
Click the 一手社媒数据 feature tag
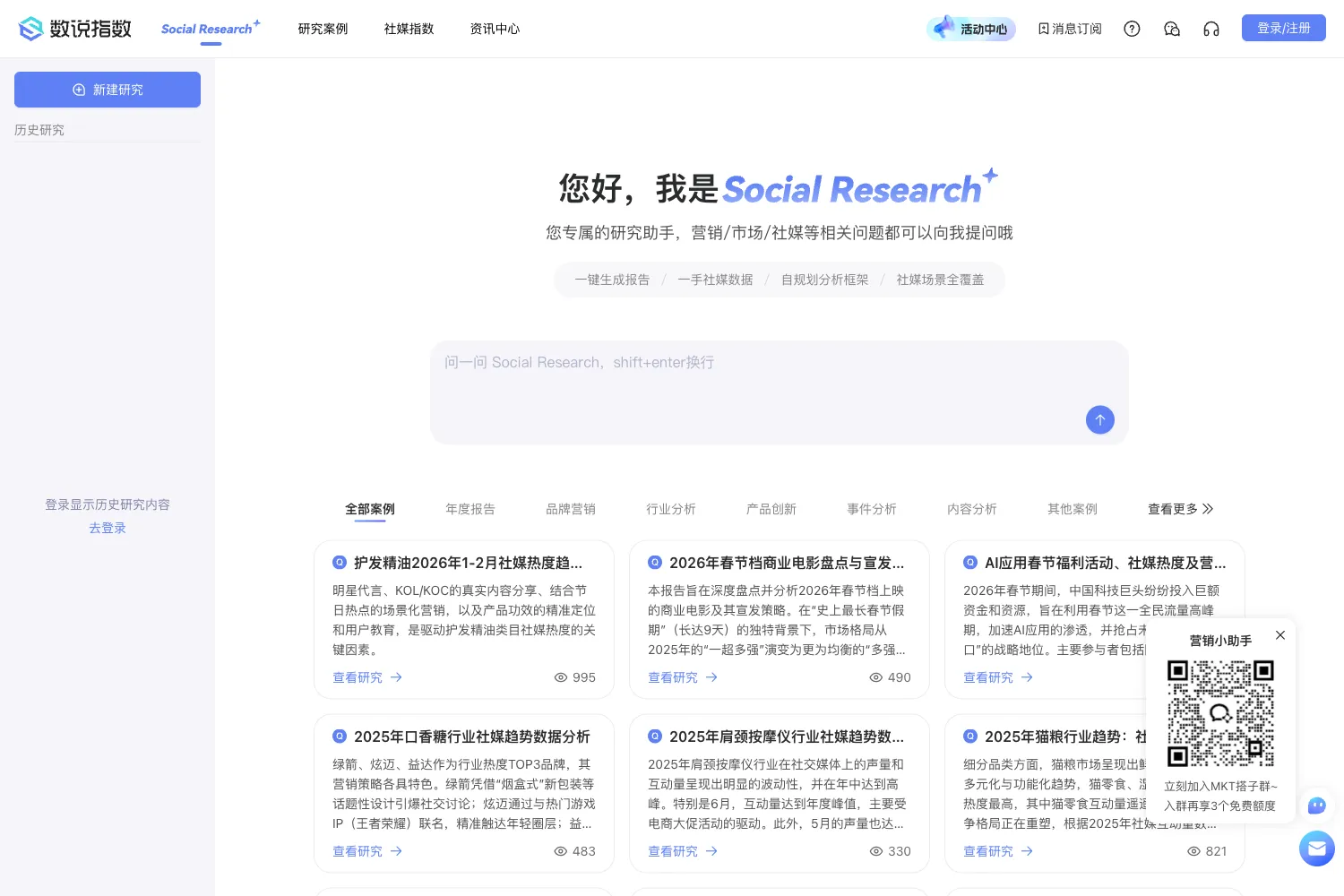(715, 280)
